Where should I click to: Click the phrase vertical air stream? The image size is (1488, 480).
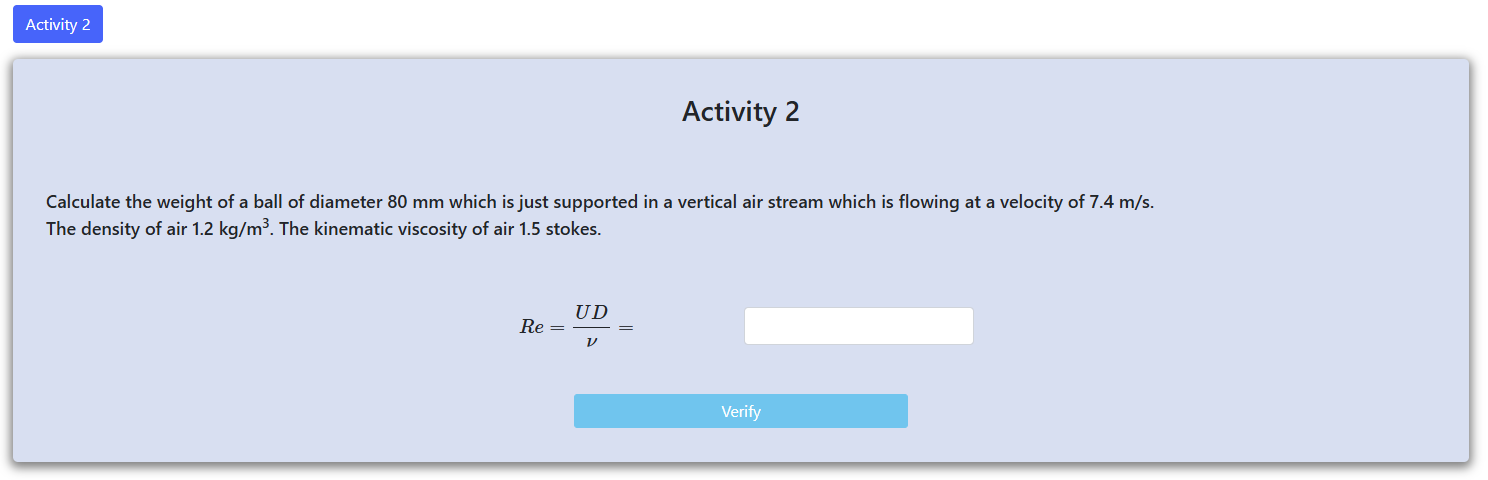(750, 202)
